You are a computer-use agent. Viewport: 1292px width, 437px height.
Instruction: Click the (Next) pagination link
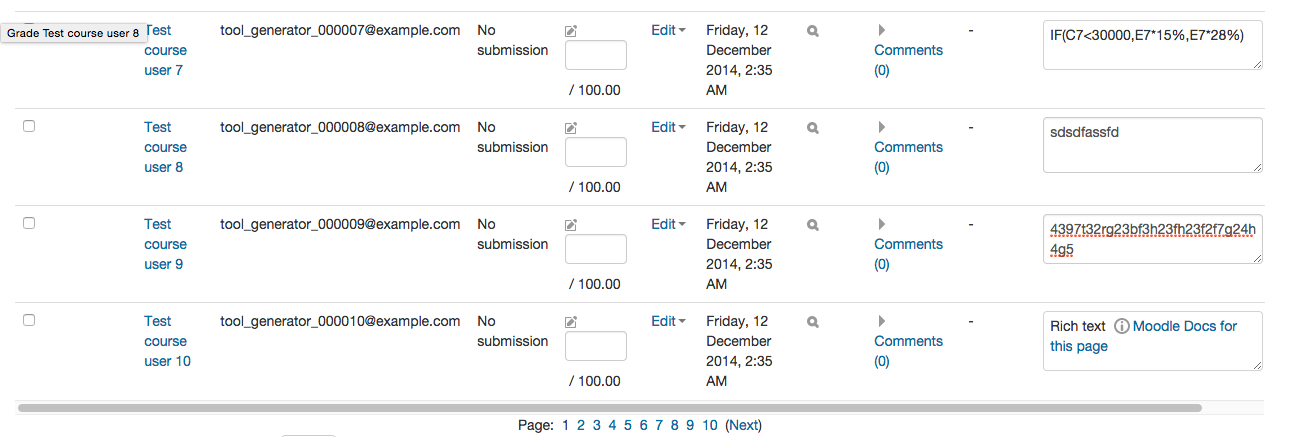tap(743, 425)
